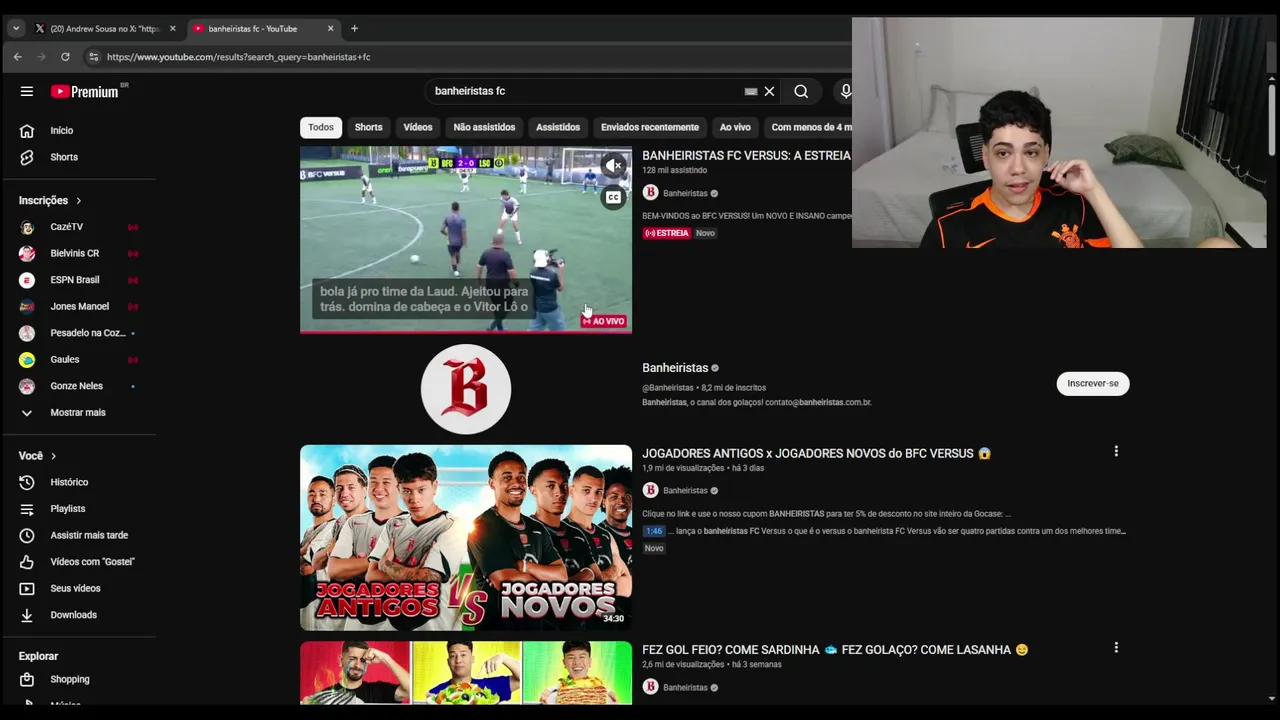Select the Enviados recentemente chip
The height and width of the screenshot is (720, 1280).
tap(650, 127)
